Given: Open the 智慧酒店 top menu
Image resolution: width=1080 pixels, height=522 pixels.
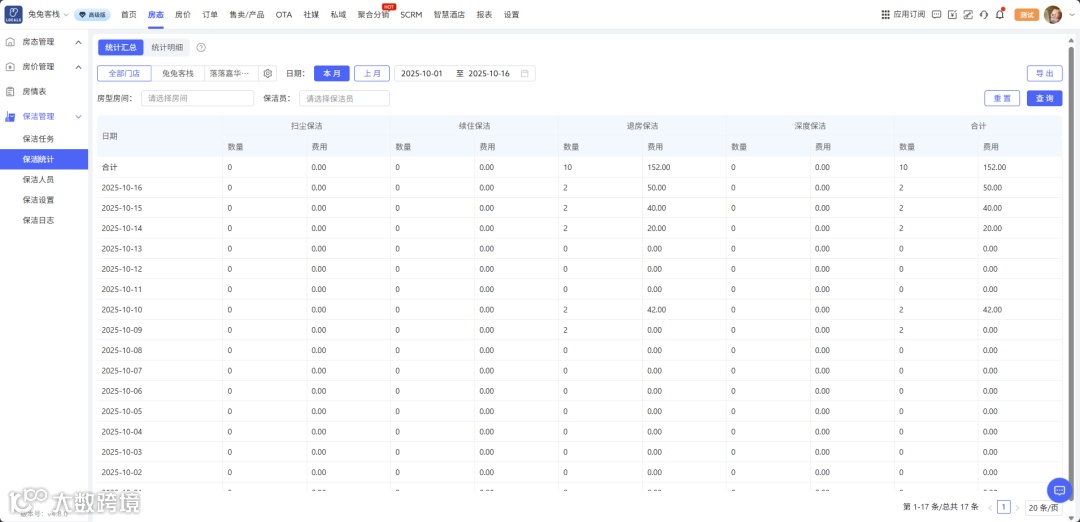Looking at the screenshot, I should (x=450, y=14).
